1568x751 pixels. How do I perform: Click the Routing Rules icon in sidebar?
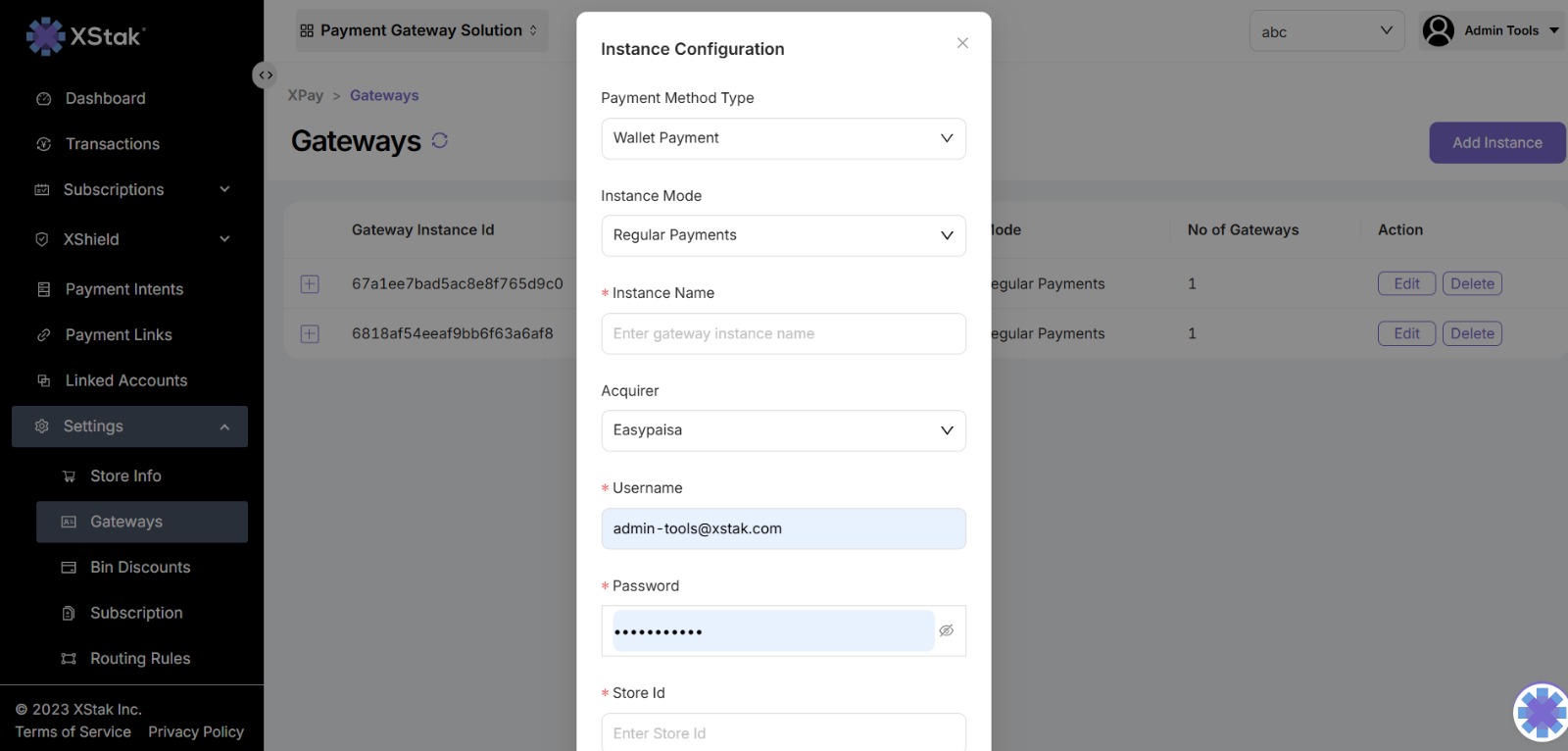(x=69, y=659)
